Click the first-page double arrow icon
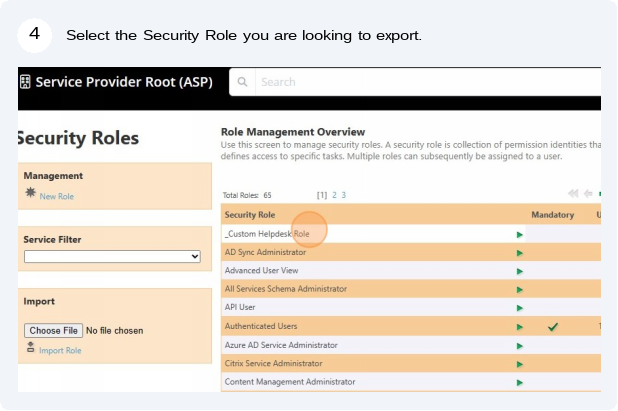 tap(573, 193)
